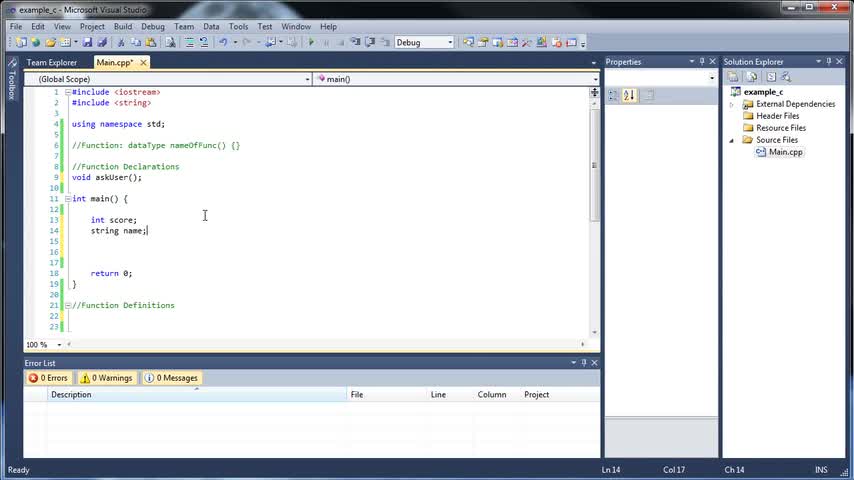Click the Navigate Backward toolbar icon
Screen dimensions: 854x480
pyautogui.click(x=271, y=42)
